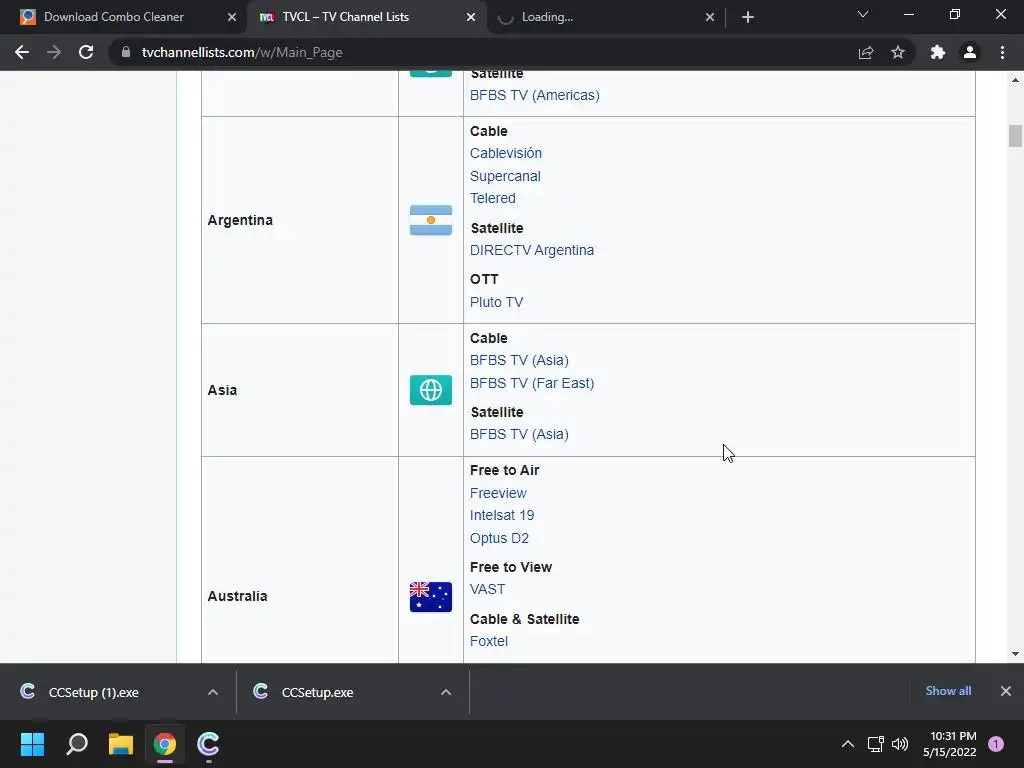The width and height of the screenshot is (1024, 768).
Task: Open the Intelsat 19 link
Action: (502, 515)
